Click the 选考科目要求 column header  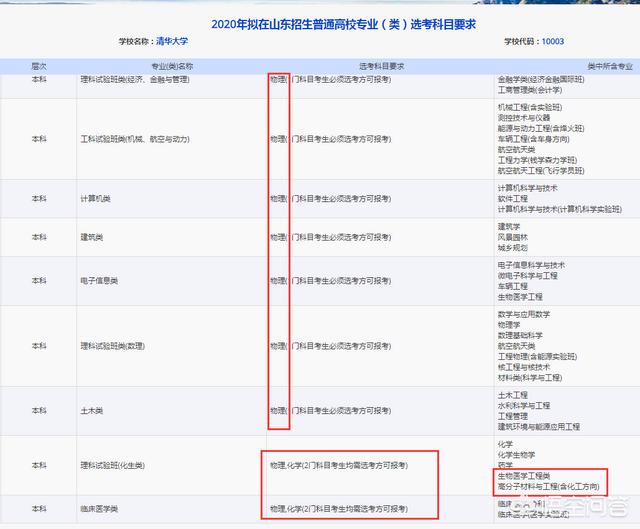(x=382, y=66)
